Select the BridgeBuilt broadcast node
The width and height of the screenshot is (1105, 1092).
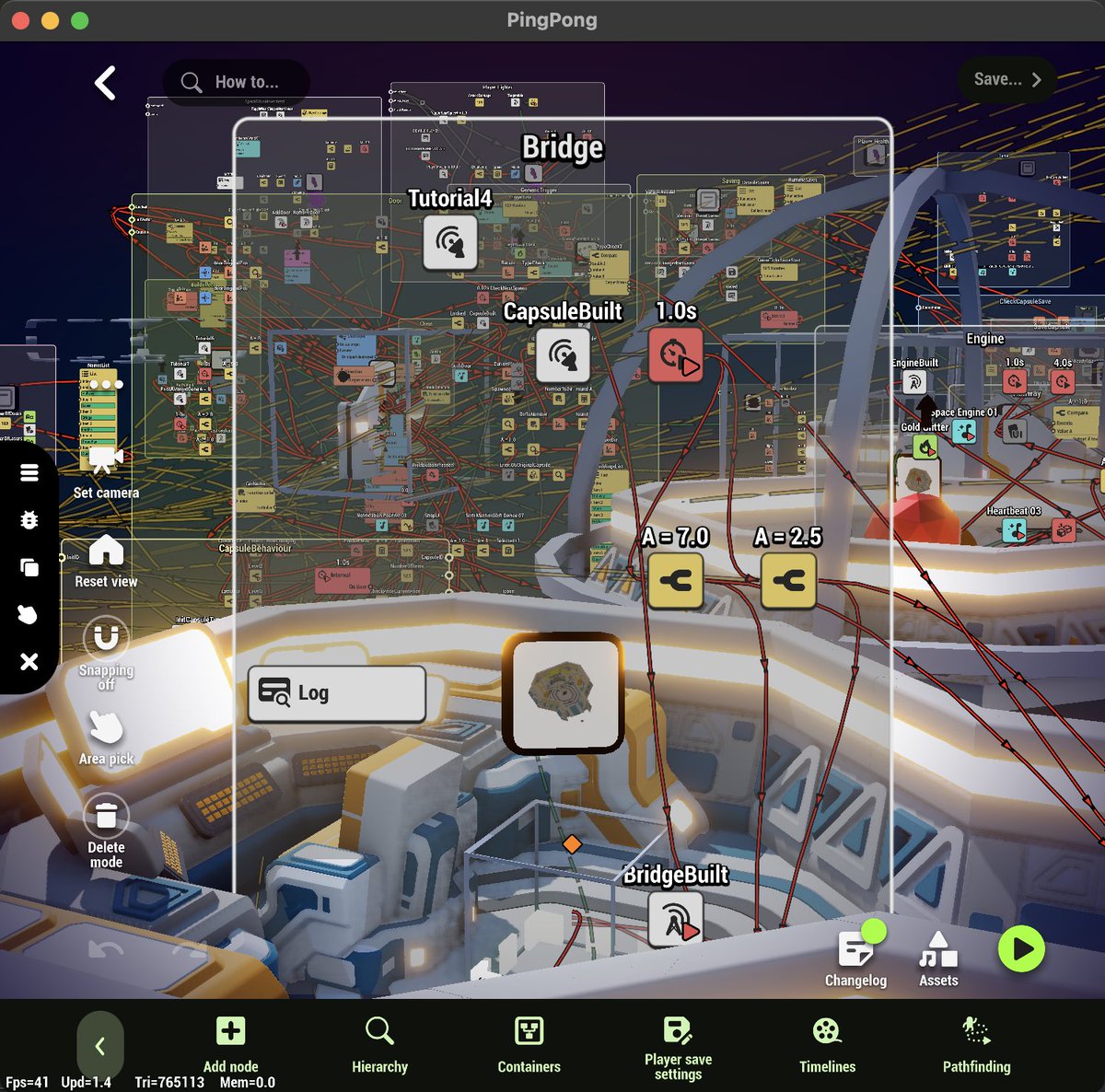click(676, 919)
